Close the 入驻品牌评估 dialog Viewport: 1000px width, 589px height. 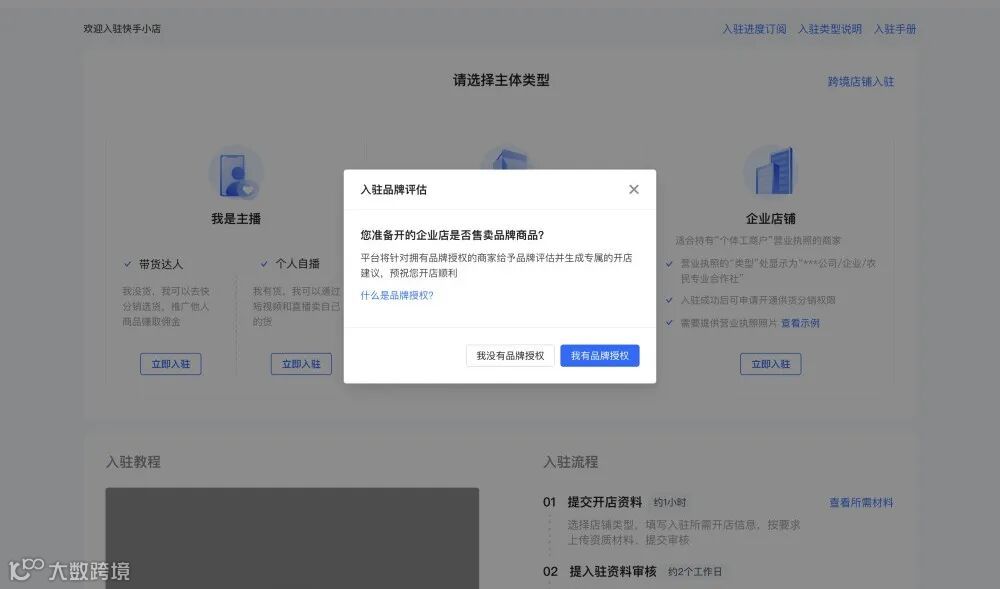633,189
